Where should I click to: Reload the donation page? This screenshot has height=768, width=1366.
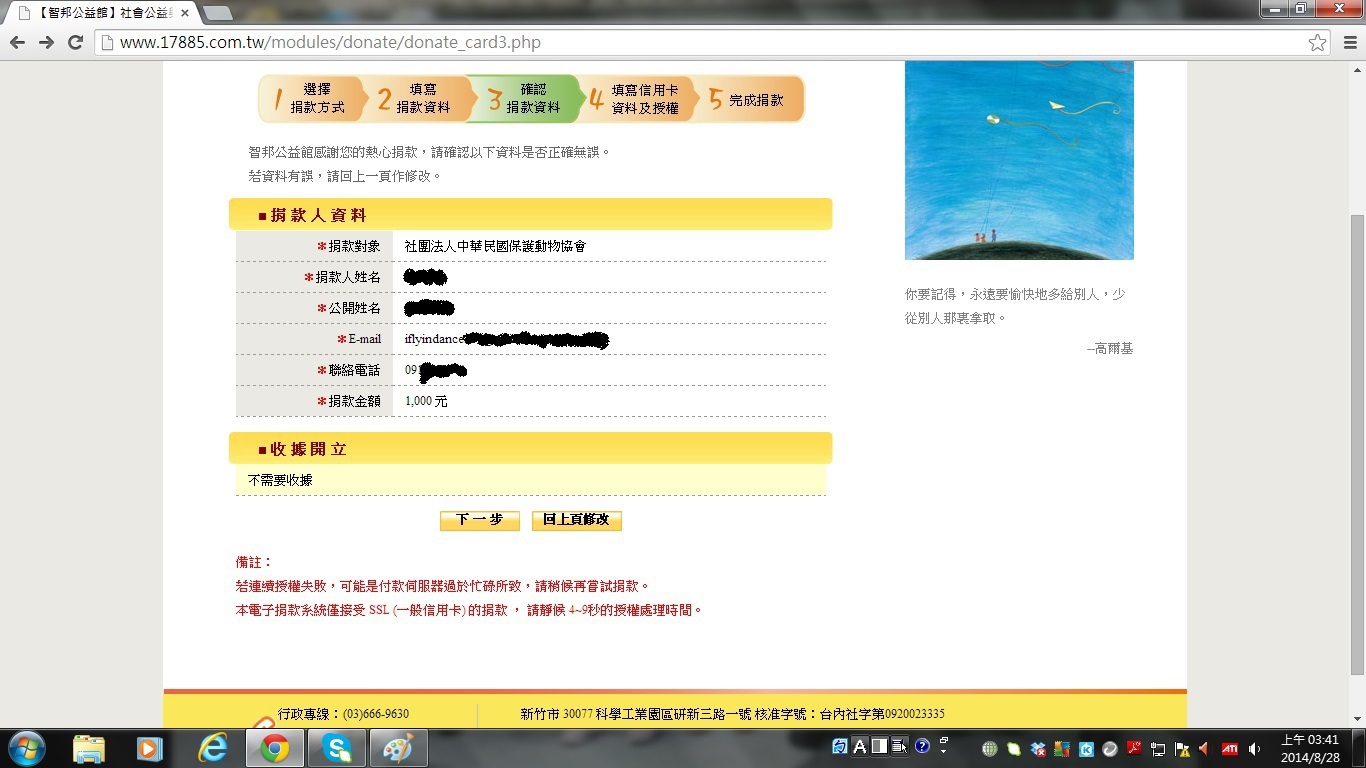75,42
